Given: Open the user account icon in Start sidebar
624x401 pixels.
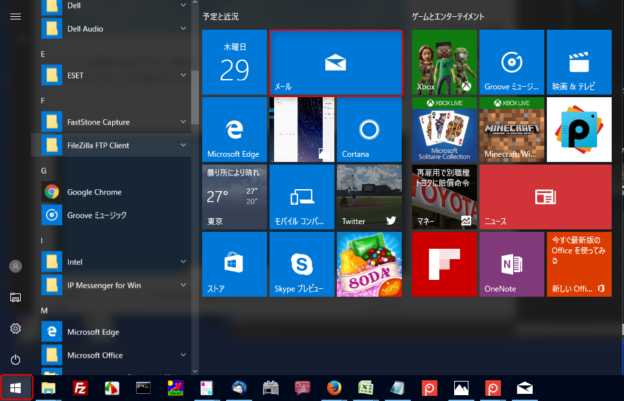Looking at the screenshot, I should [x=16, y=266].
